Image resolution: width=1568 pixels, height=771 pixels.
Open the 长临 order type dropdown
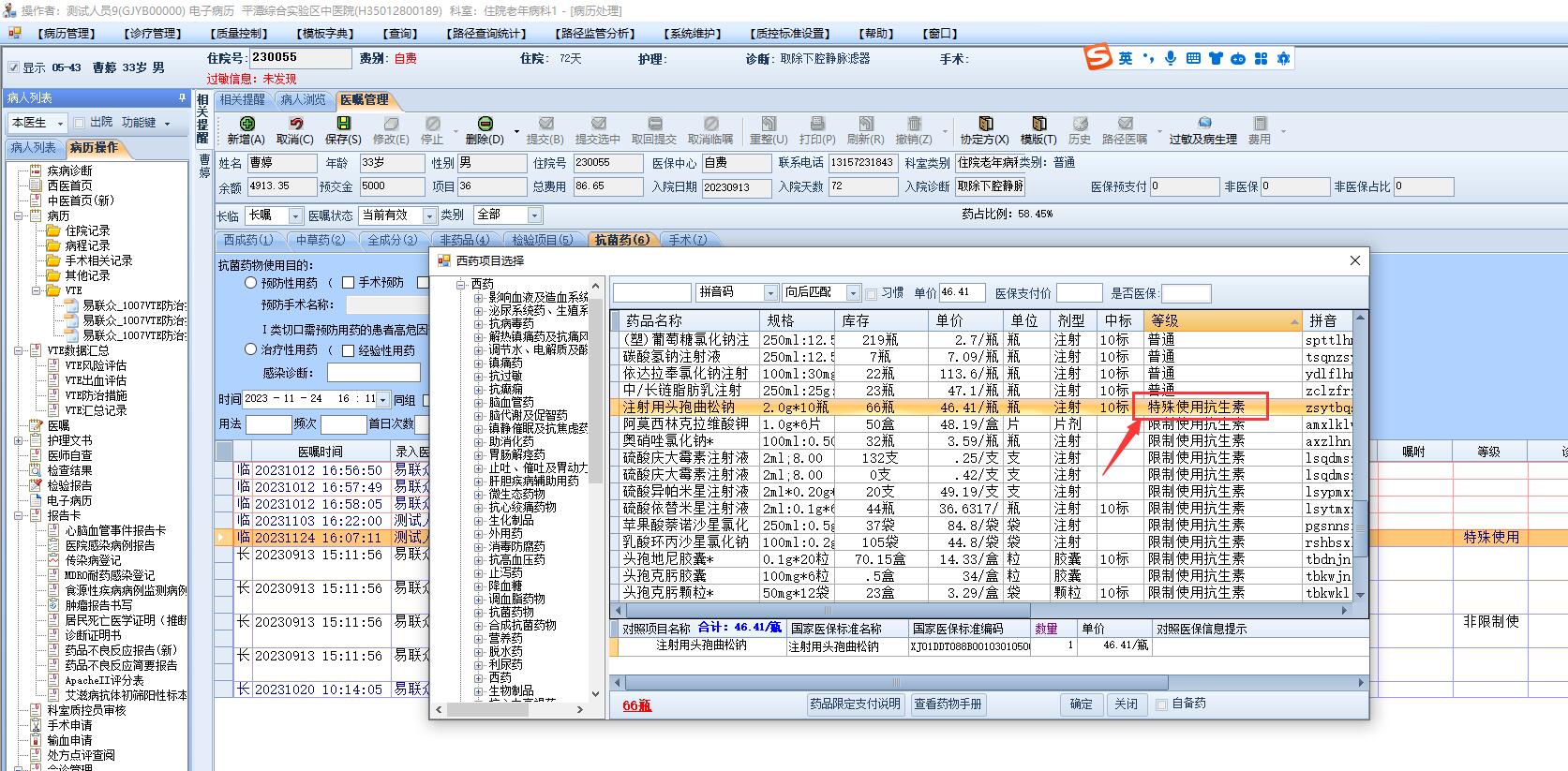click(x=296, y=215)
